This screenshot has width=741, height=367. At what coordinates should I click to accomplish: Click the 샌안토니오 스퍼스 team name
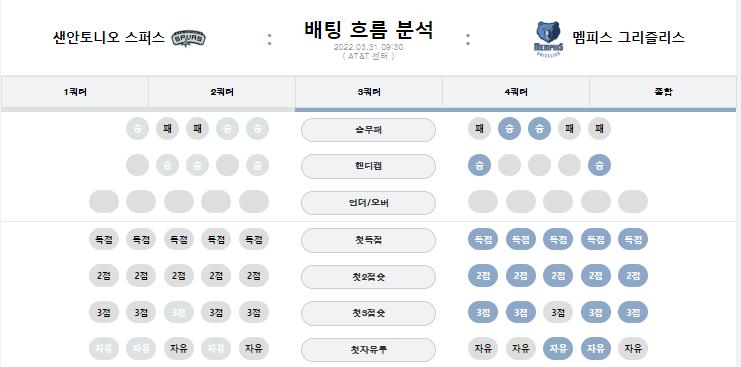[109, 38]
